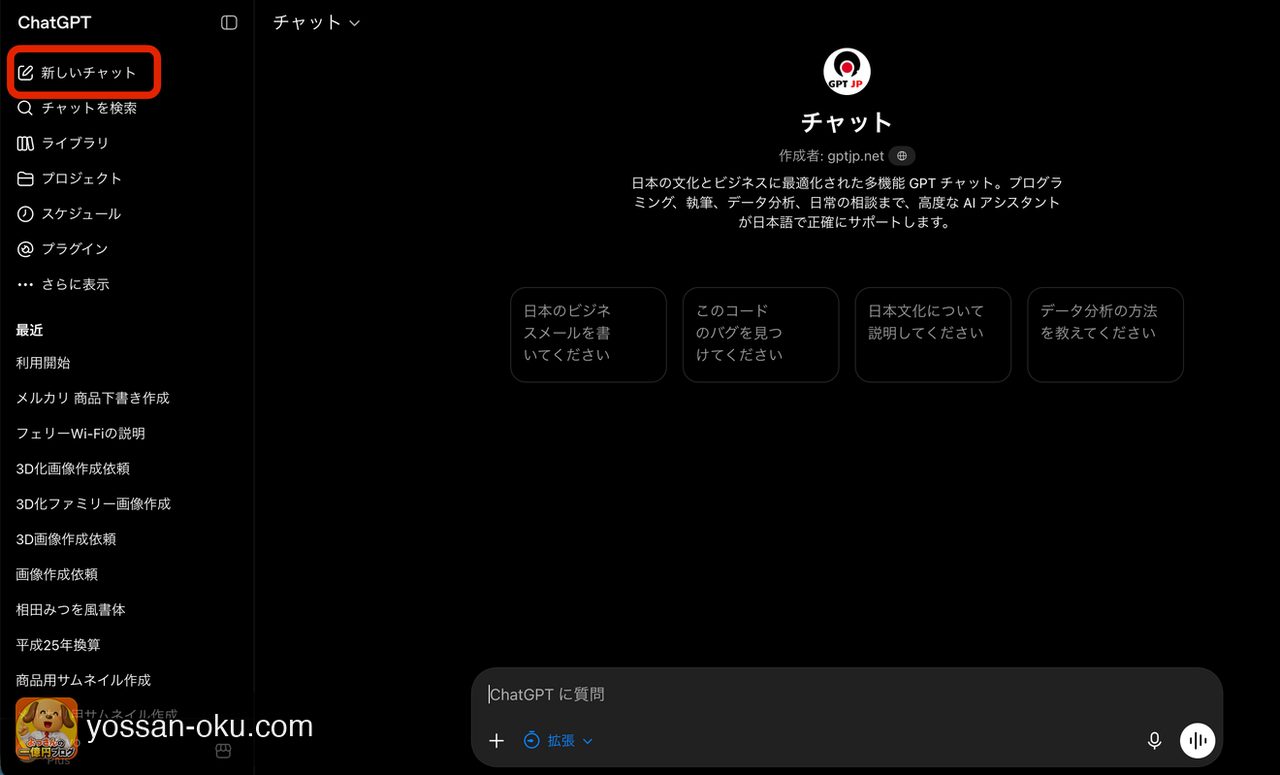Open the 拡張 dropdown in composer

tap(558, 741)
